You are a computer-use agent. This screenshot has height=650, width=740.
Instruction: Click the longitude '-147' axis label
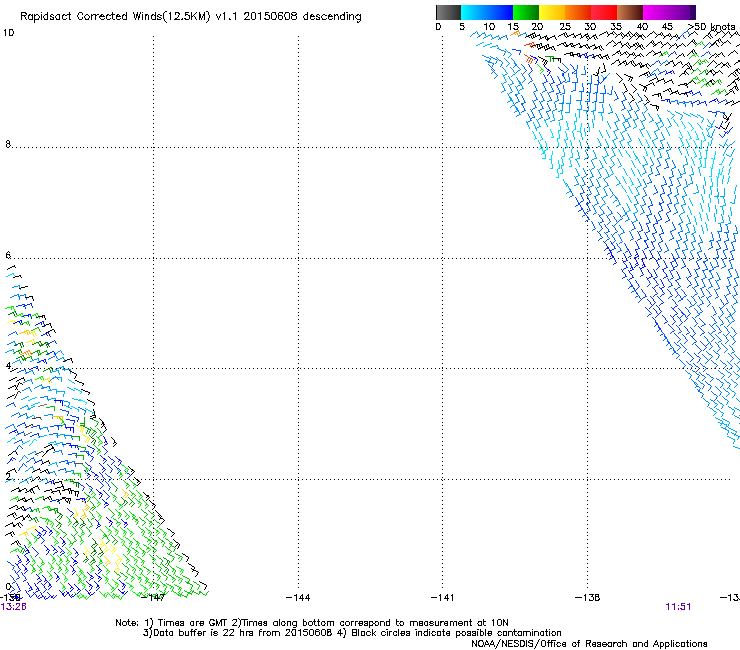(153, 598)
